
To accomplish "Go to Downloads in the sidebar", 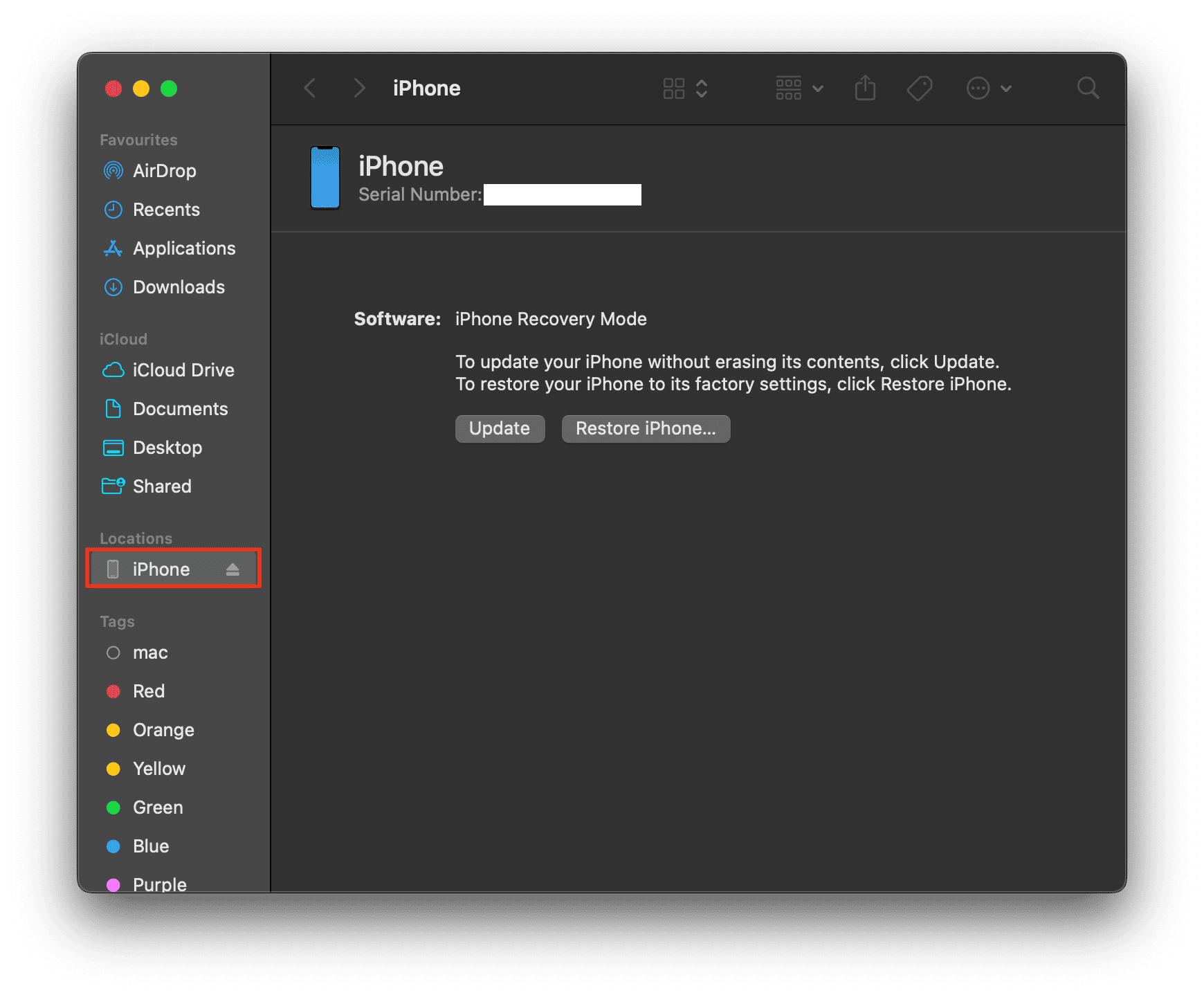I will (x=173, y=287).
